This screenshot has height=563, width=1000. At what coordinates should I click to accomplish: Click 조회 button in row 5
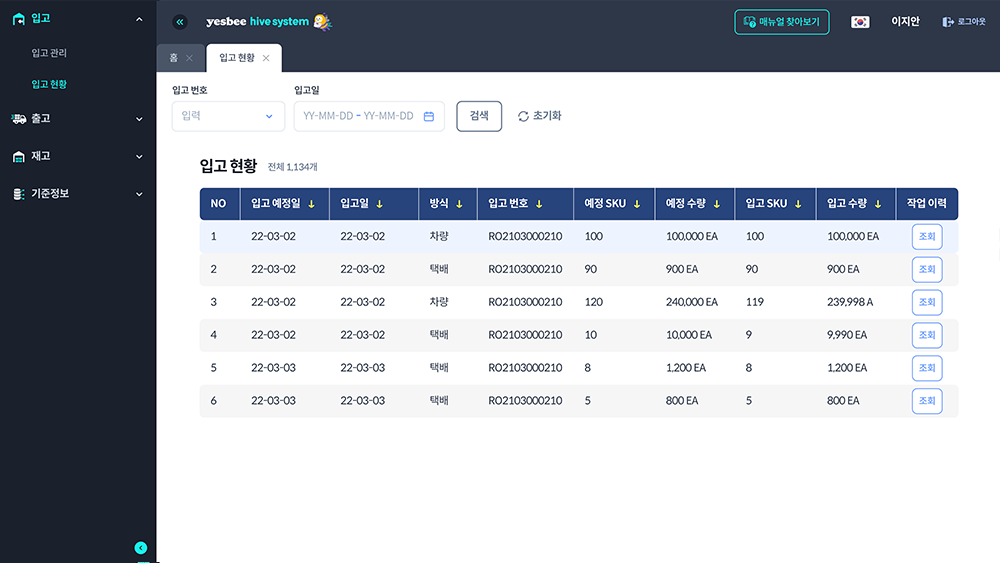(x=927, y=368)
